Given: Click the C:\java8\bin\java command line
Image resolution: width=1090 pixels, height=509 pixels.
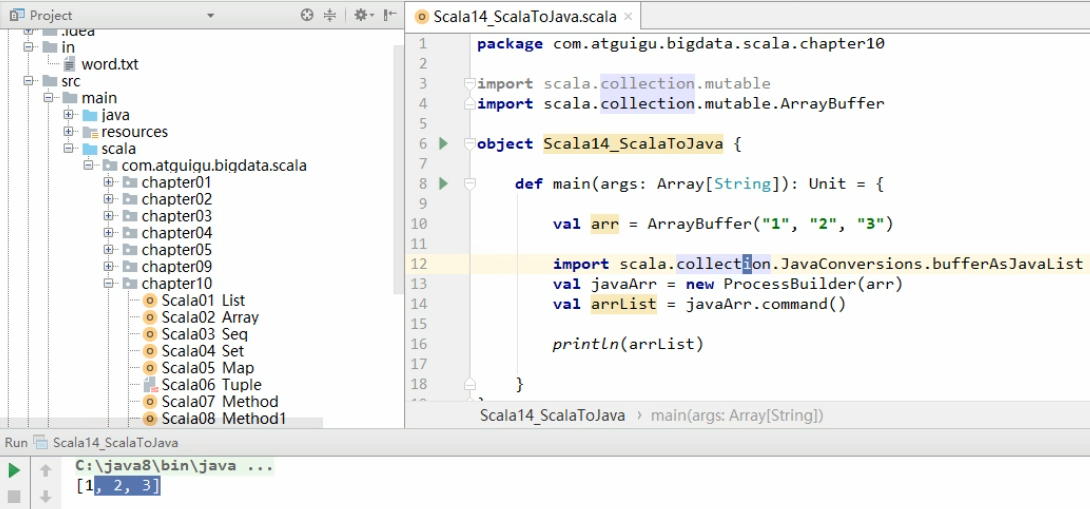Looking at the screenshot, I should pyautogui.click(x=174, y=466).
